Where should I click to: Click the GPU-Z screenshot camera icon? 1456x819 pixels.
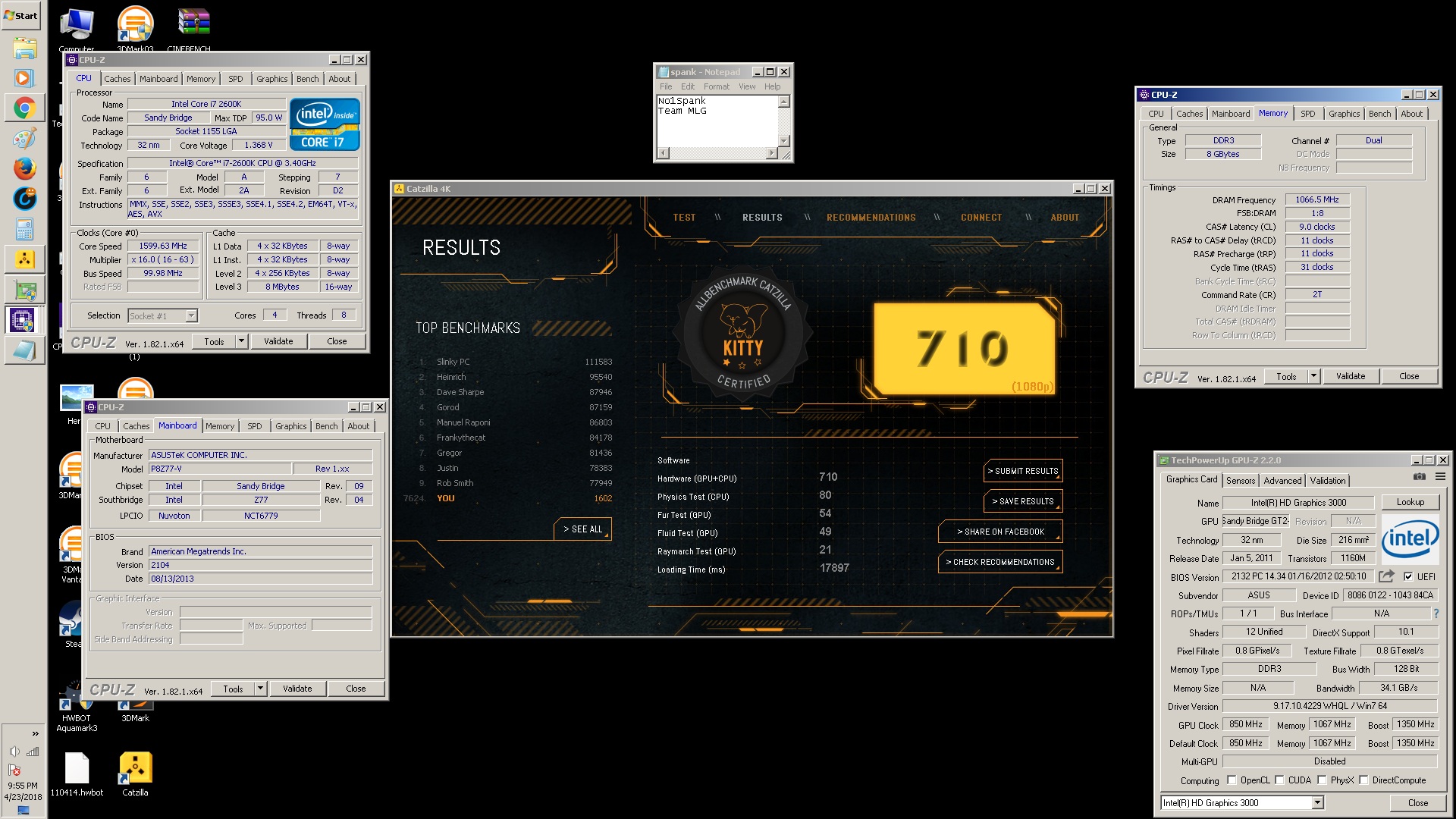(x=1420, y=477)
